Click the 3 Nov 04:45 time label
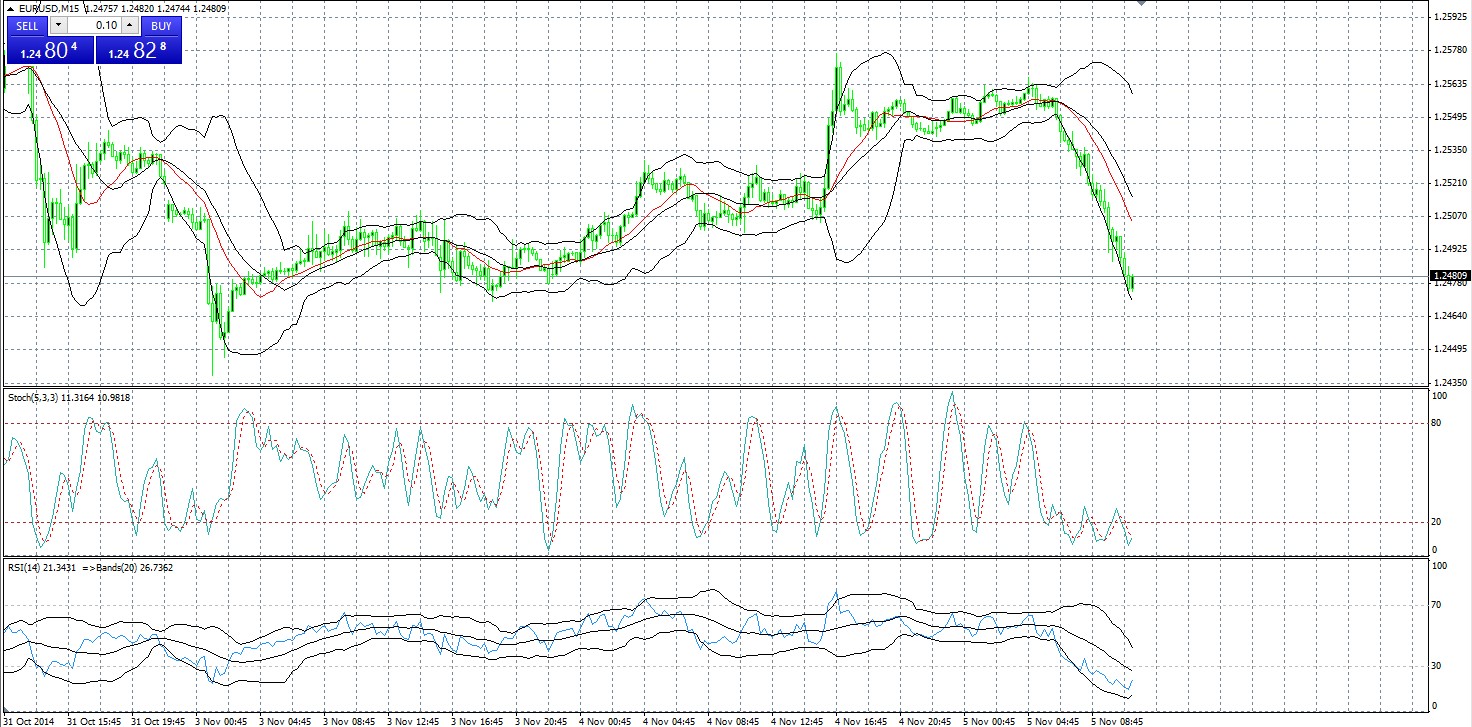The image size is (1472, 727). 285,720
